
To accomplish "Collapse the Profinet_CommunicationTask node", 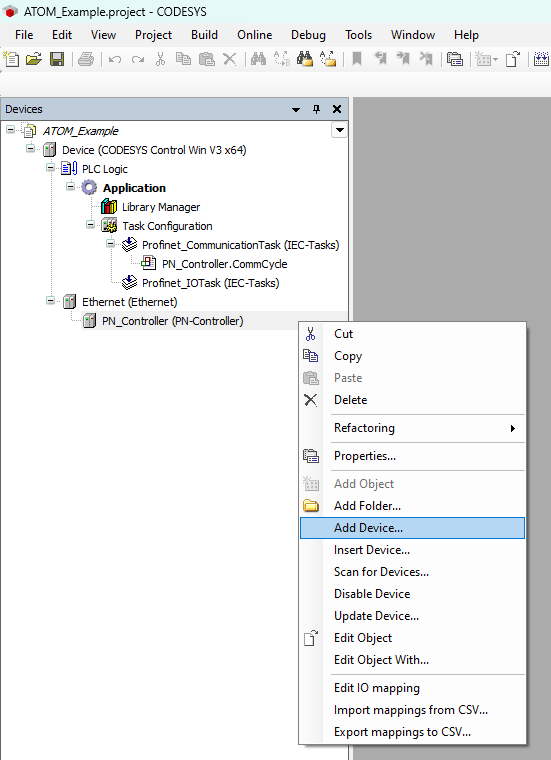I will pyautogui.click(x=110, y=244).
